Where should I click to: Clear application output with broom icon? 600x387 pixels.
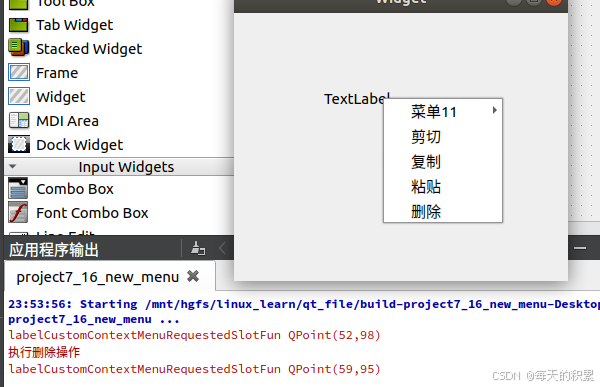[198, 249]
